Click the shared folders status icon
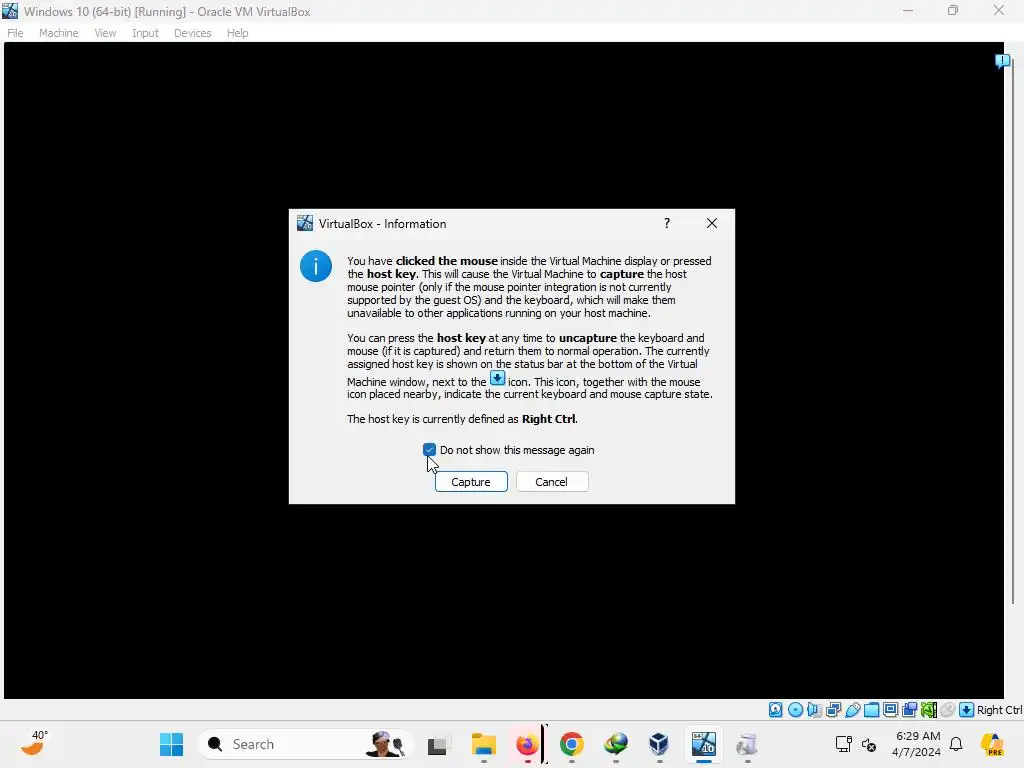Viewport: 1024px width, 768px height. point(871,710)
